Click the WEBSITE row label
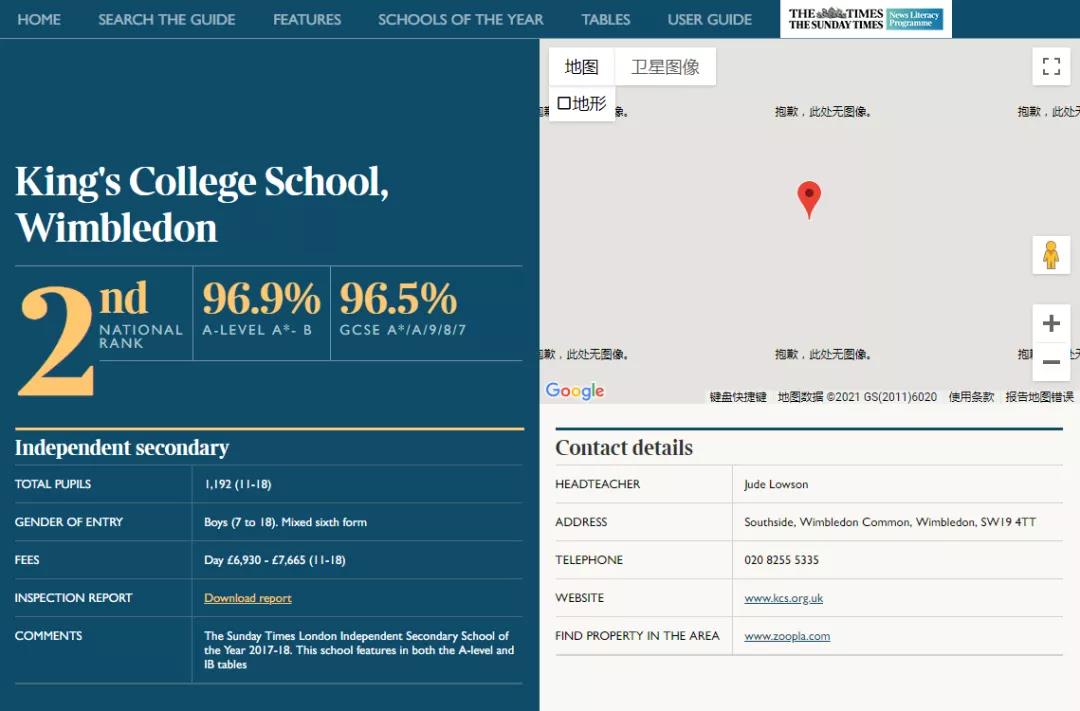 point(579,598)
